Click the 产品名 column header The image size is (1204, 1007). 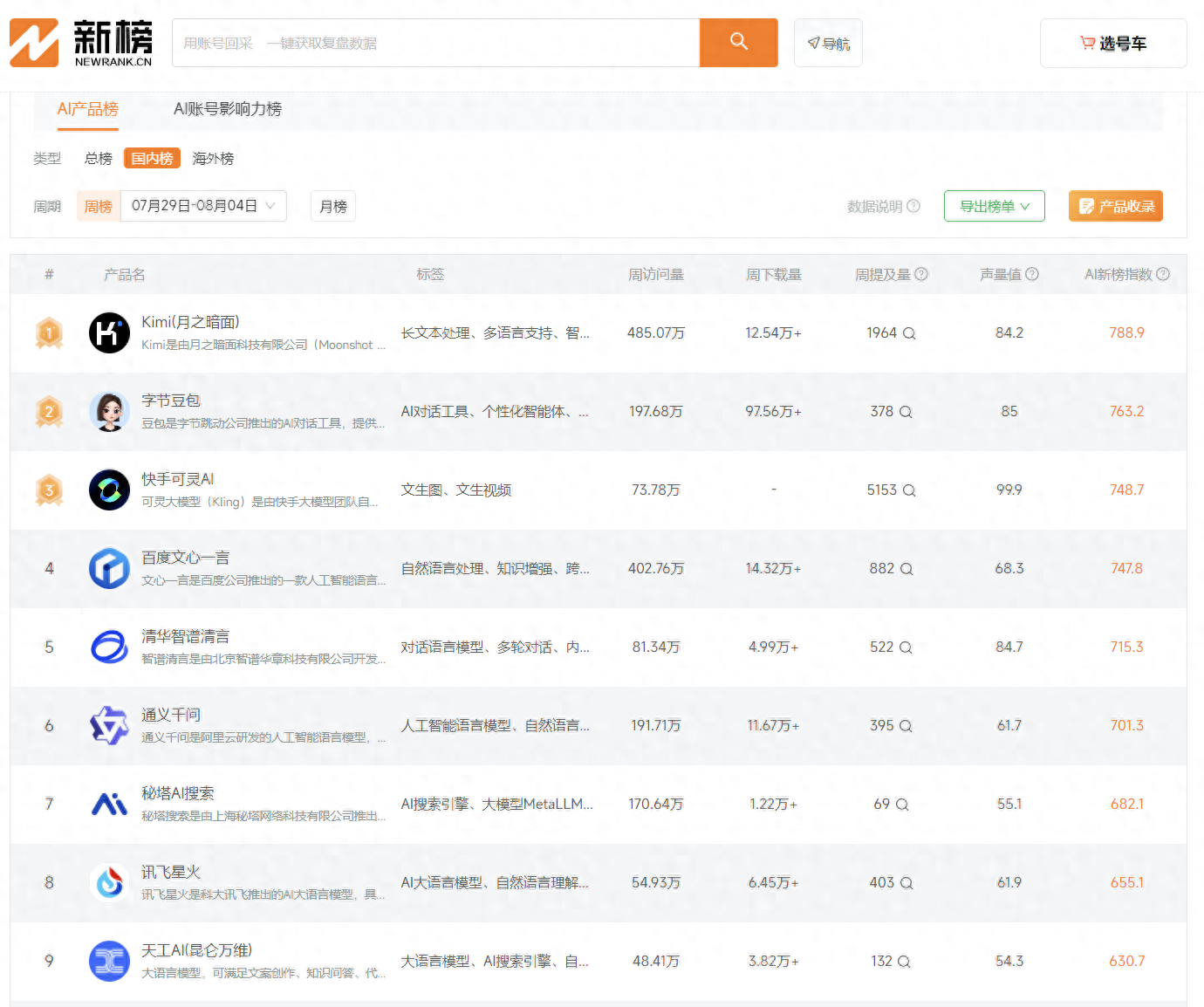(125, 274)
